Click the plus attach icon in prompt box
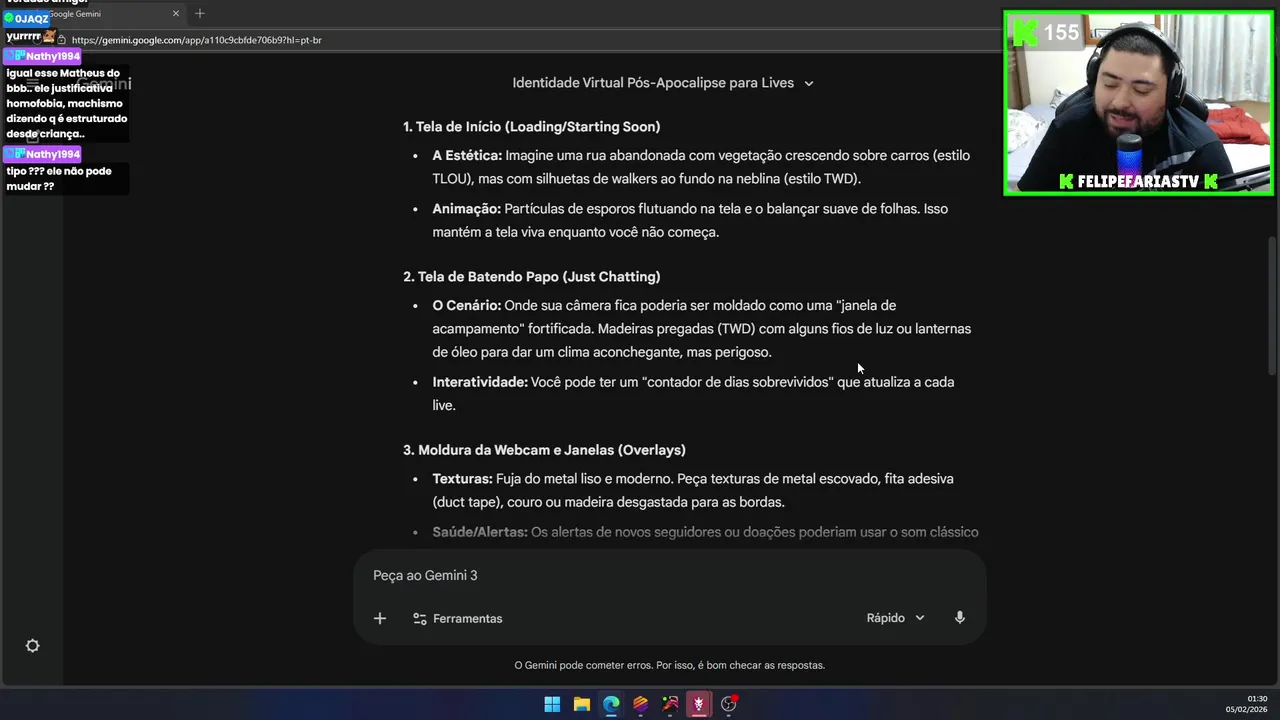Image resolution: width=1280 pixels, height=720 pixels. (380, 618)
